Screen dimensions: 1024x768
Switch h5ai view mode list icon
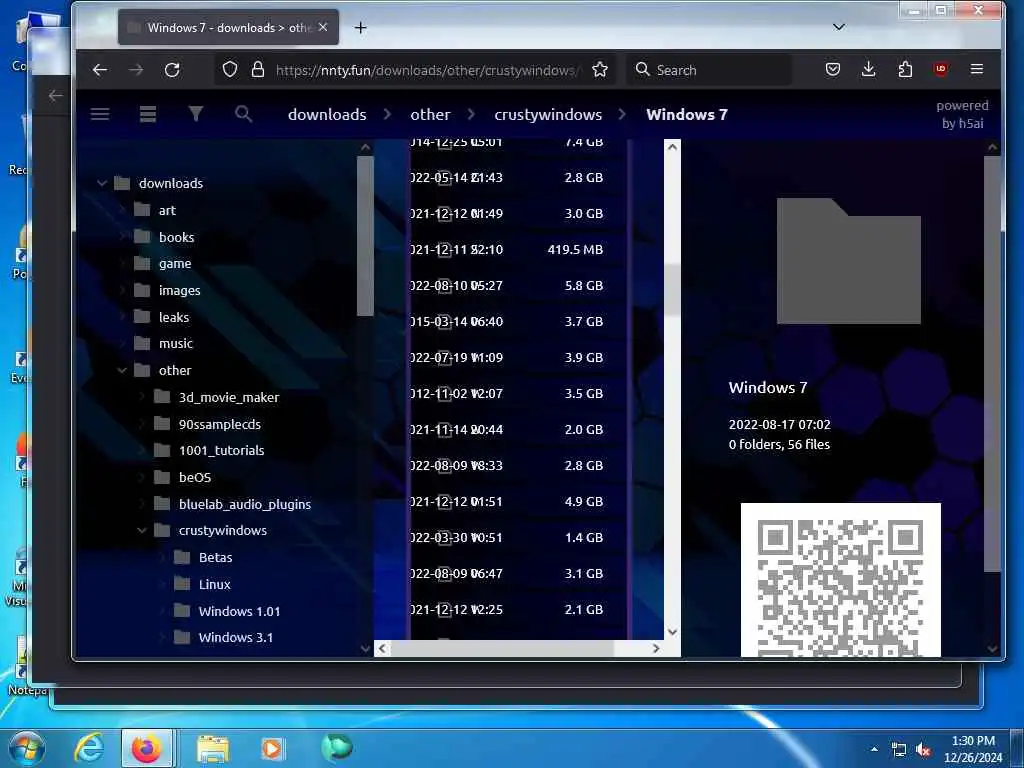pyautogui.click(x=148, y=114)
